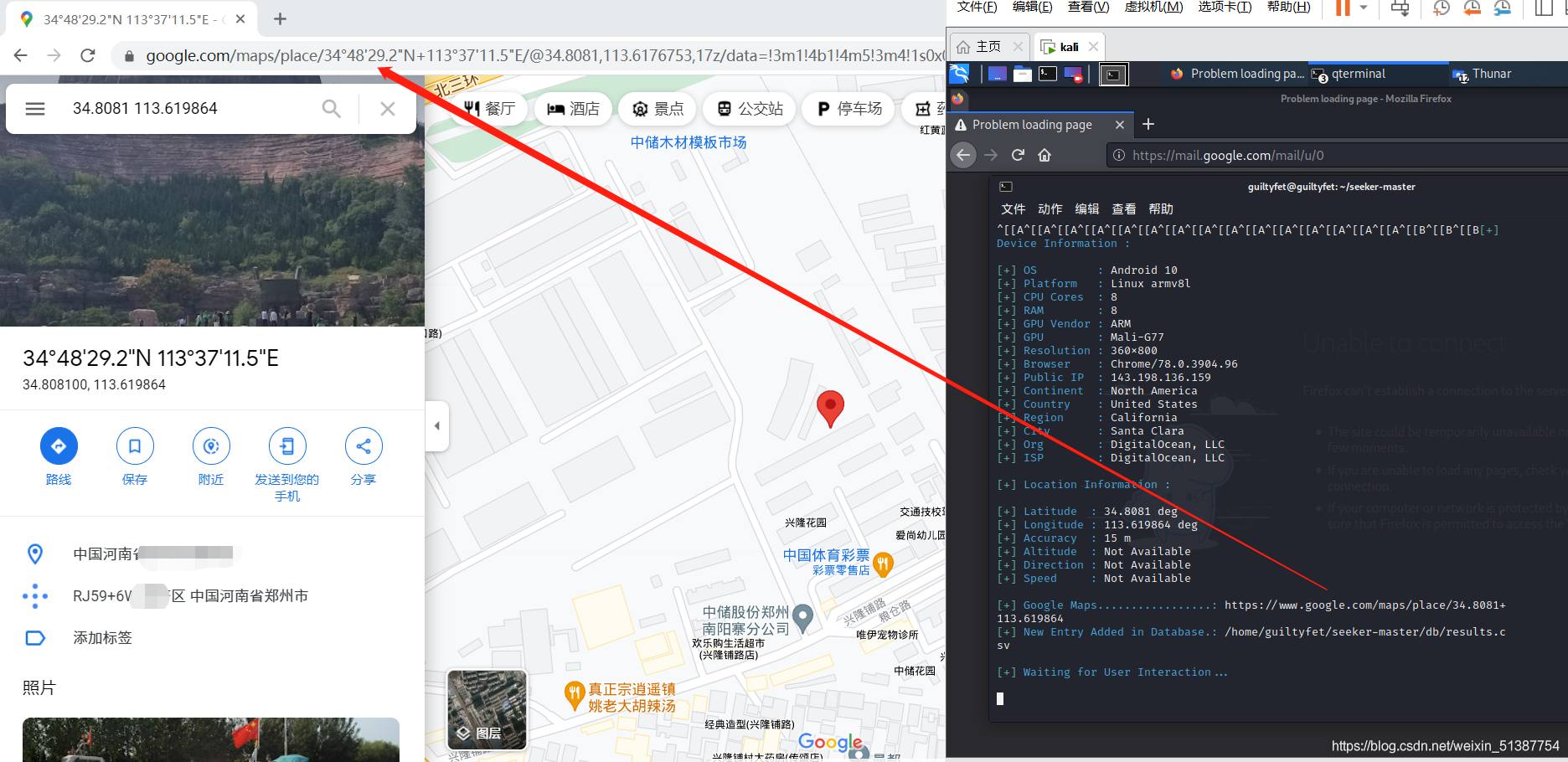The image size is (1568, 762).
Task: Click 添加标签 to add a label
Action: pos(212,638)
